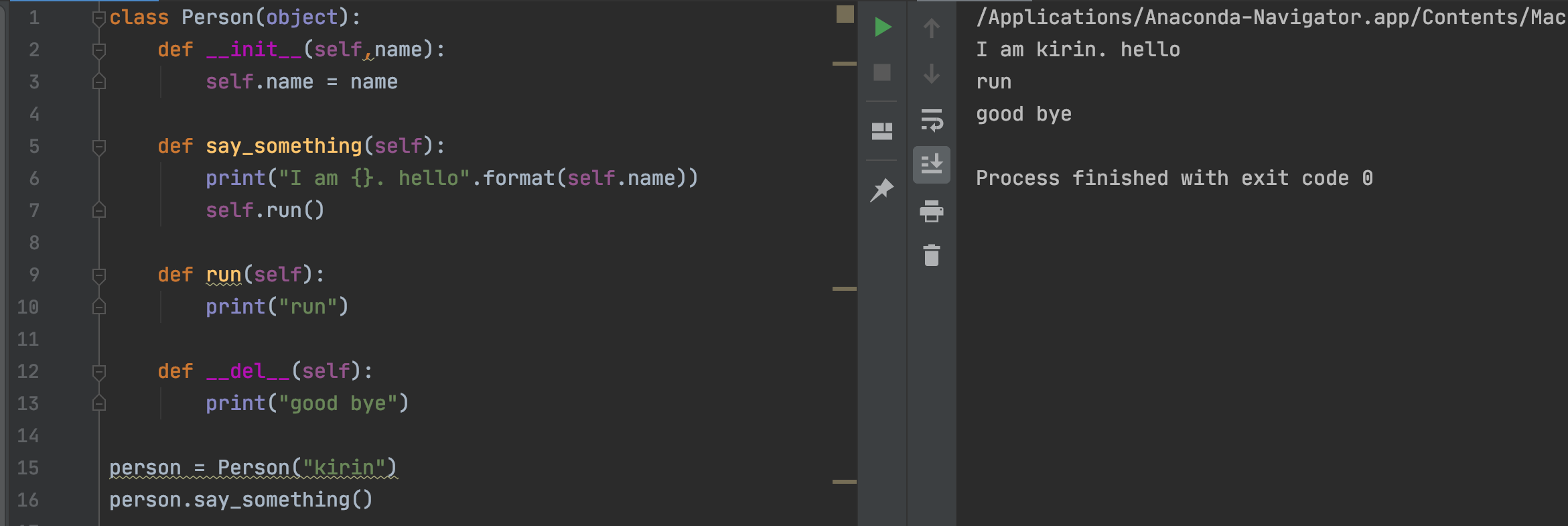This screenshot has width=1568, height=526.
Task: Collapse the run method fold marker
Action: pos(99,276)
